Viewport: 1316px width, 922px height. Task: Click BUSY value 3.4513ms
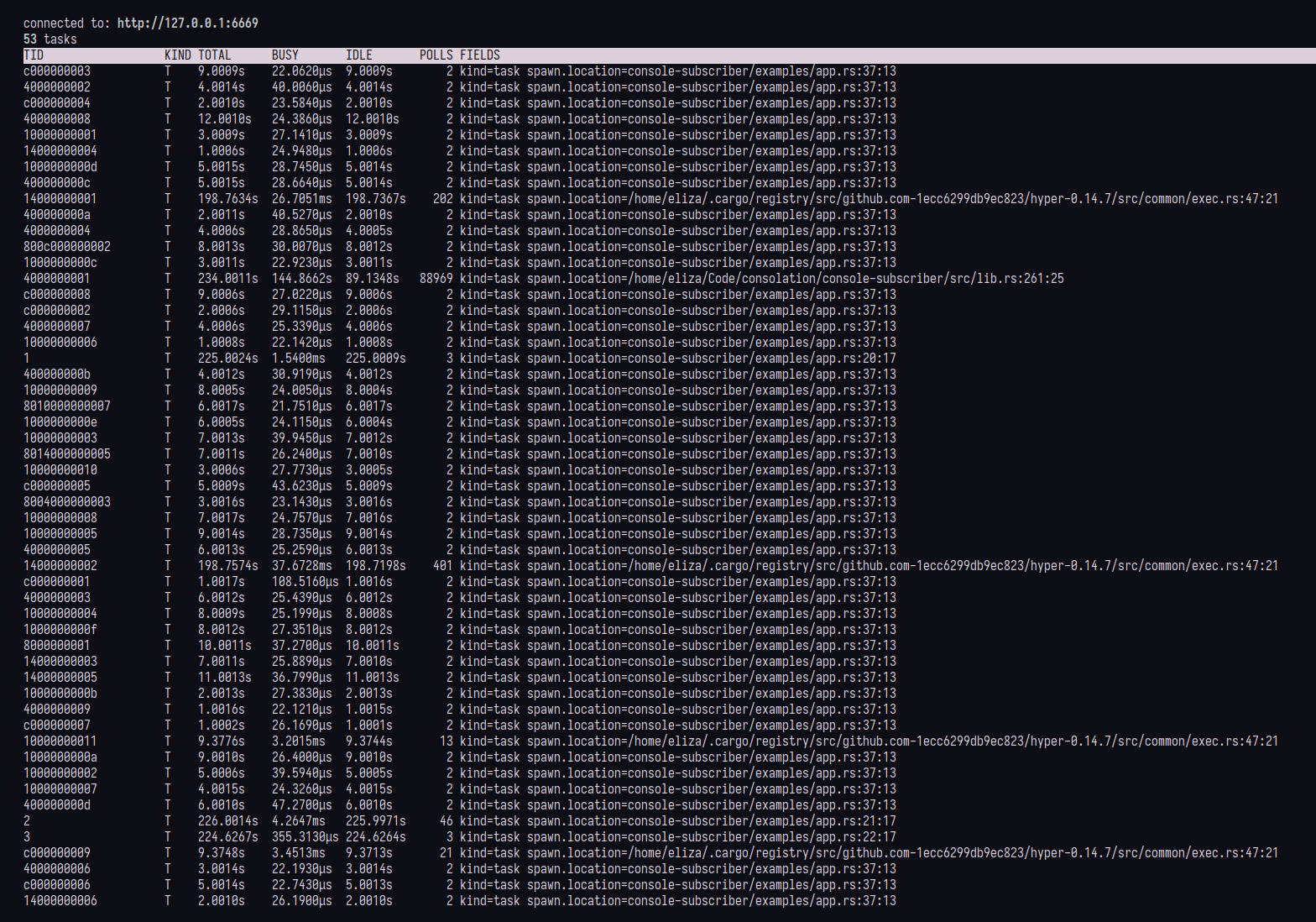299,853
